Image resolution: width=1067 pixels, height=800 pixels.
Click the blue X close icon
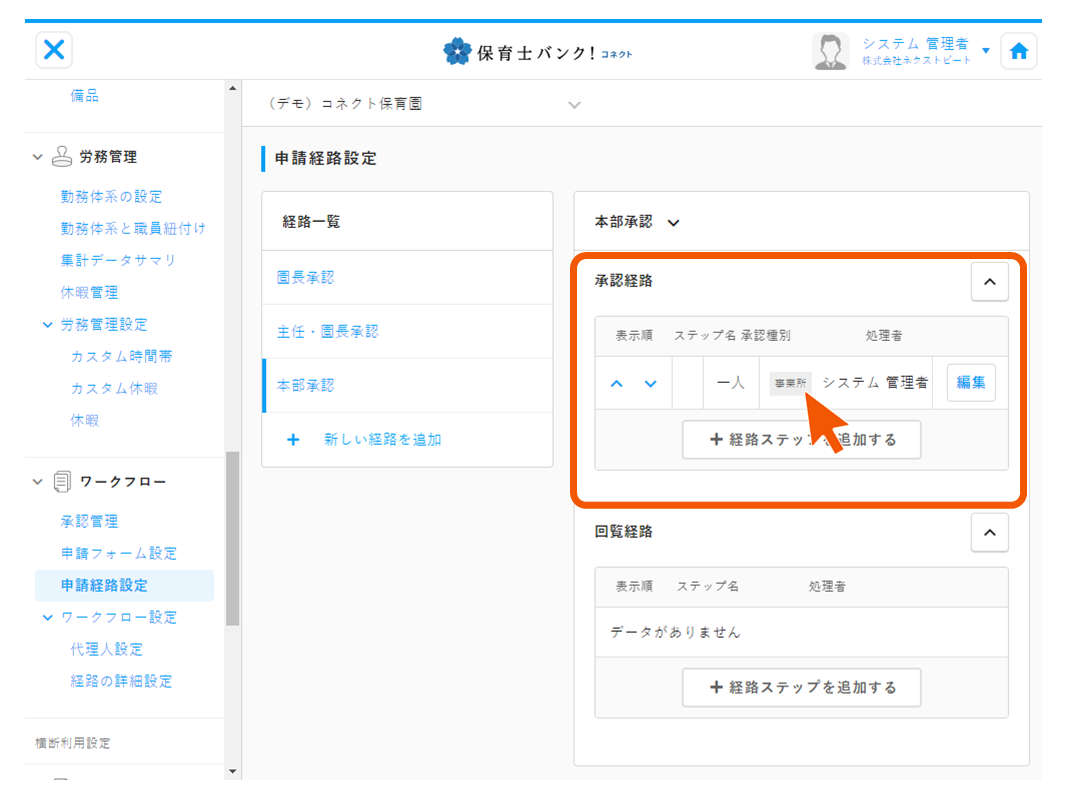pyautogui.click(x=54, y=50)
